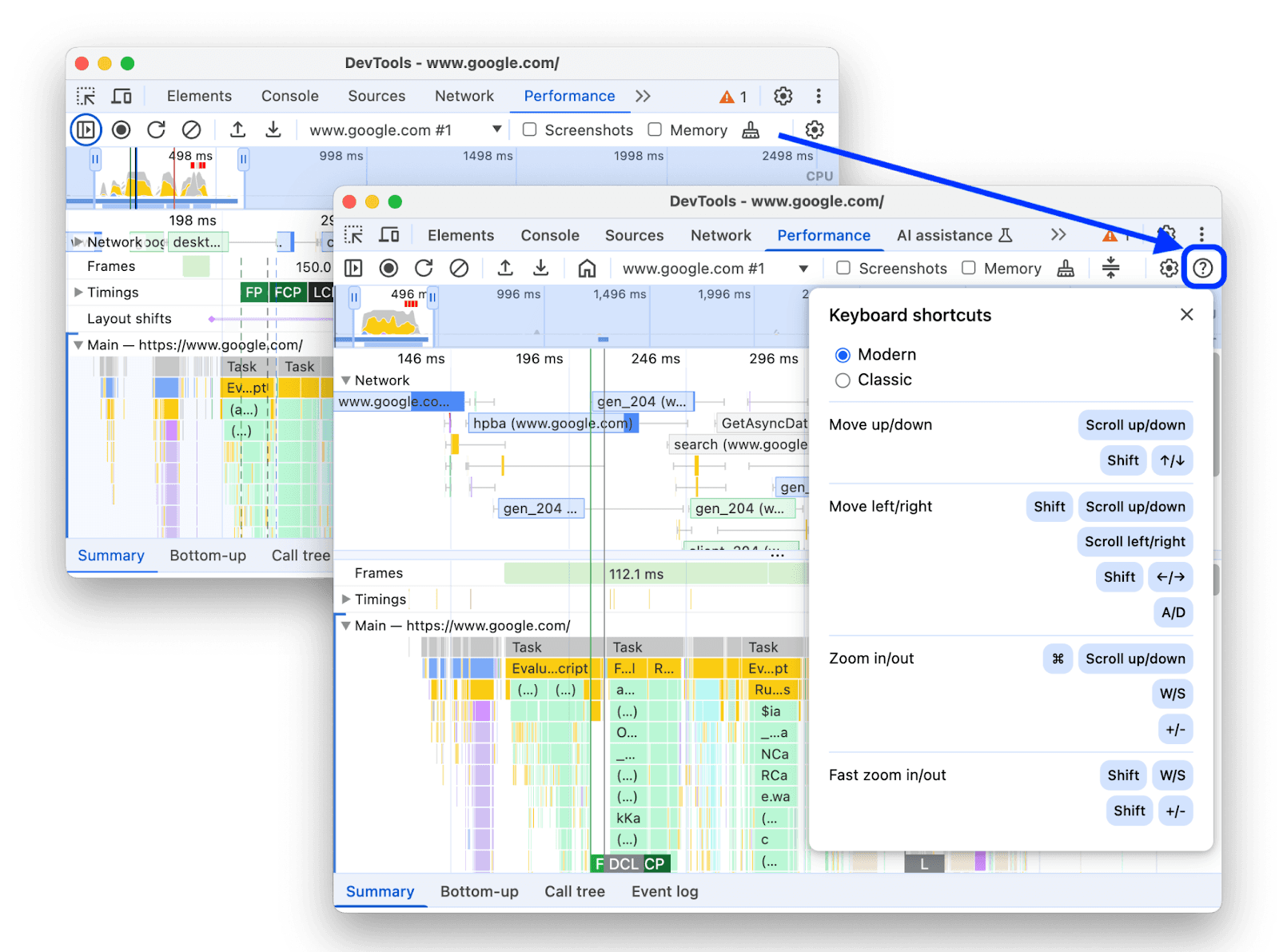
Task: Go to landing page home icon
Action: click(x=587, y=268)
